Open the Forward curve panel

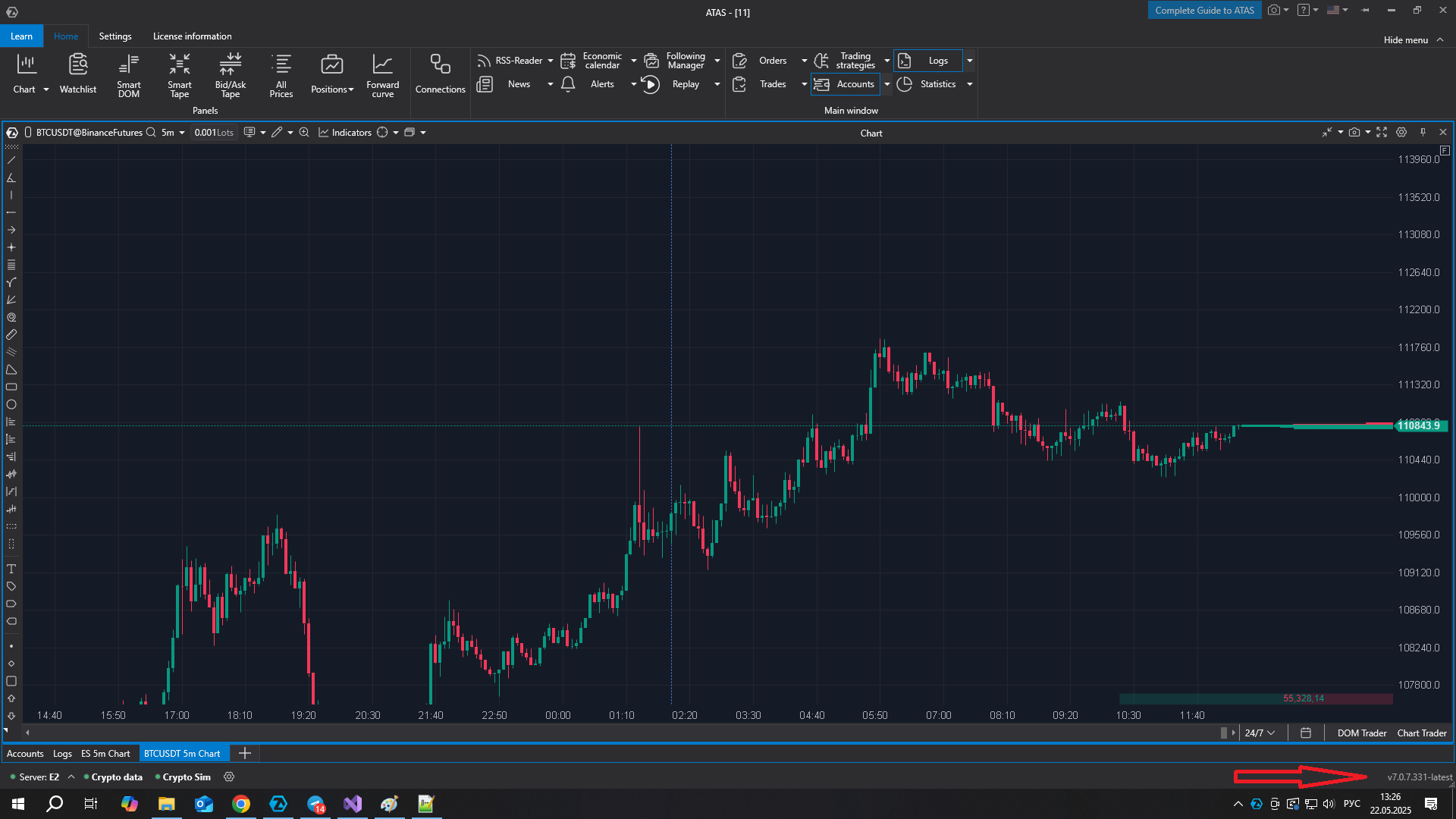point(382,74)
